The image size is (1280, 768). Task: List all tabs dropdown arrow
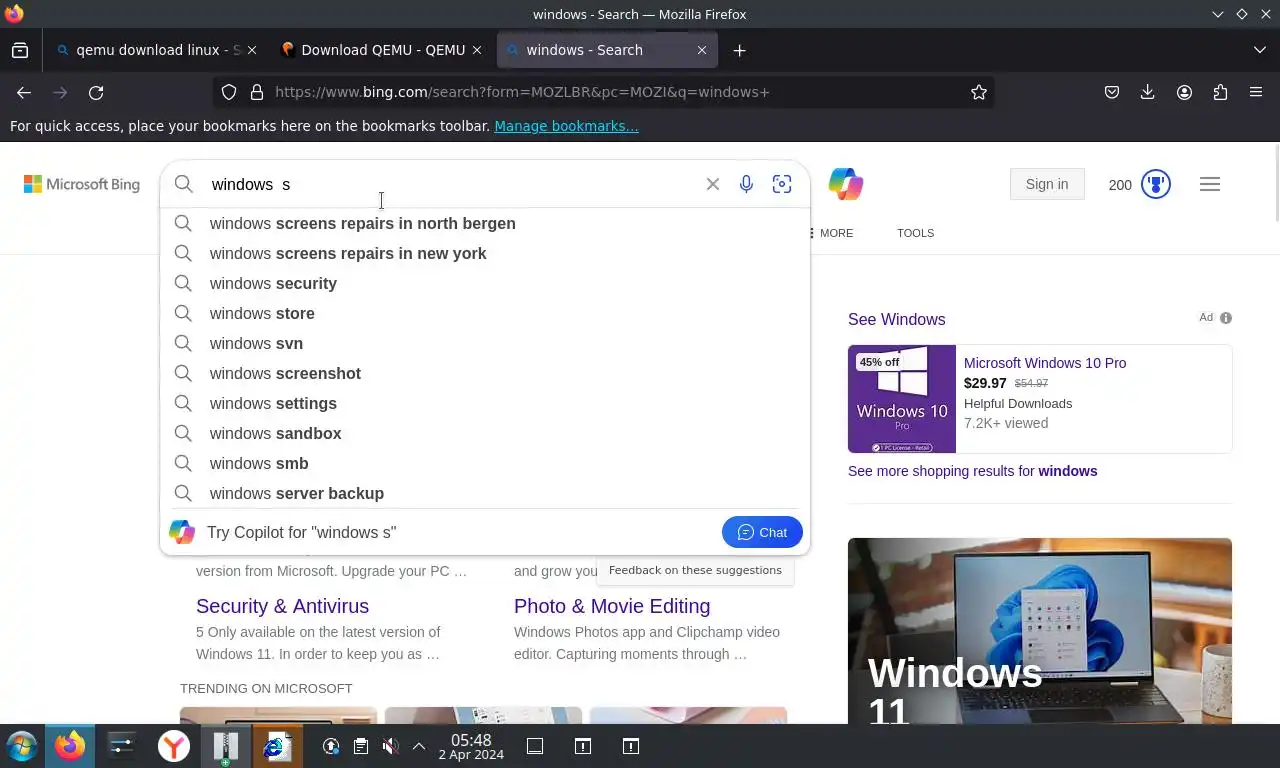point(1260,50)
